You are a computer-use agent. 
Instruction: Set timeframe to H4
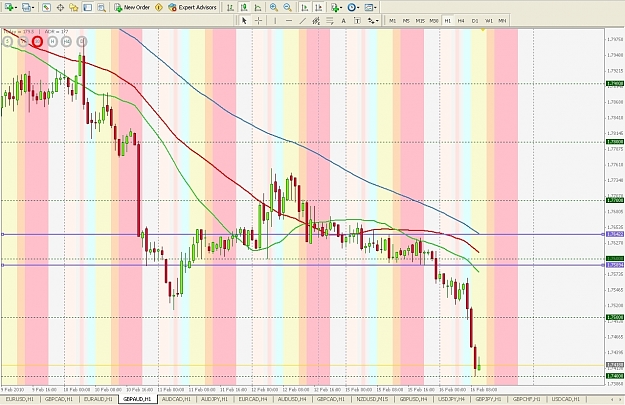click(461, 21)
